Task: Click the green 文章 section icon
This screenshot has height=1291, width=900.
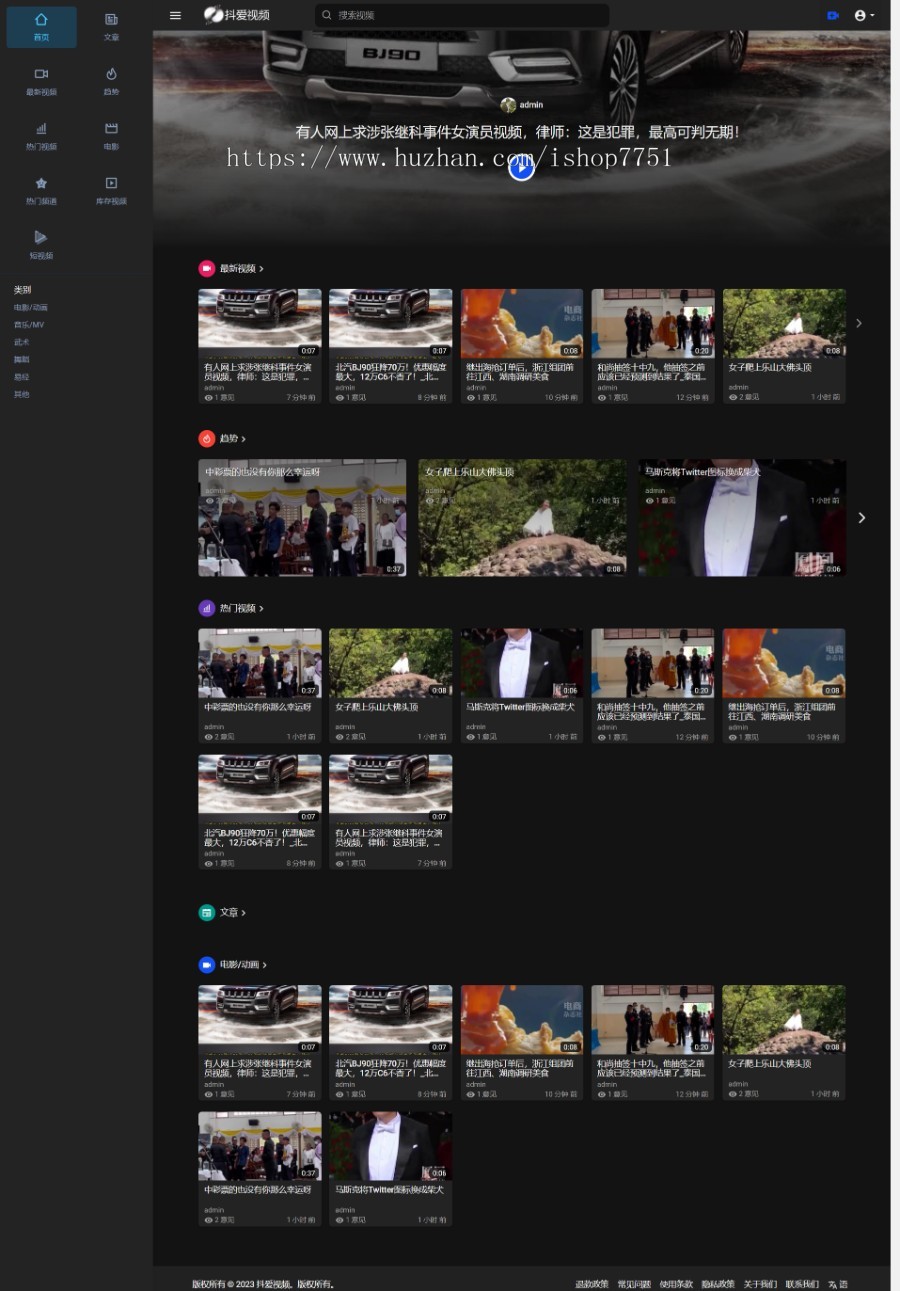Action: pos(206,912)
